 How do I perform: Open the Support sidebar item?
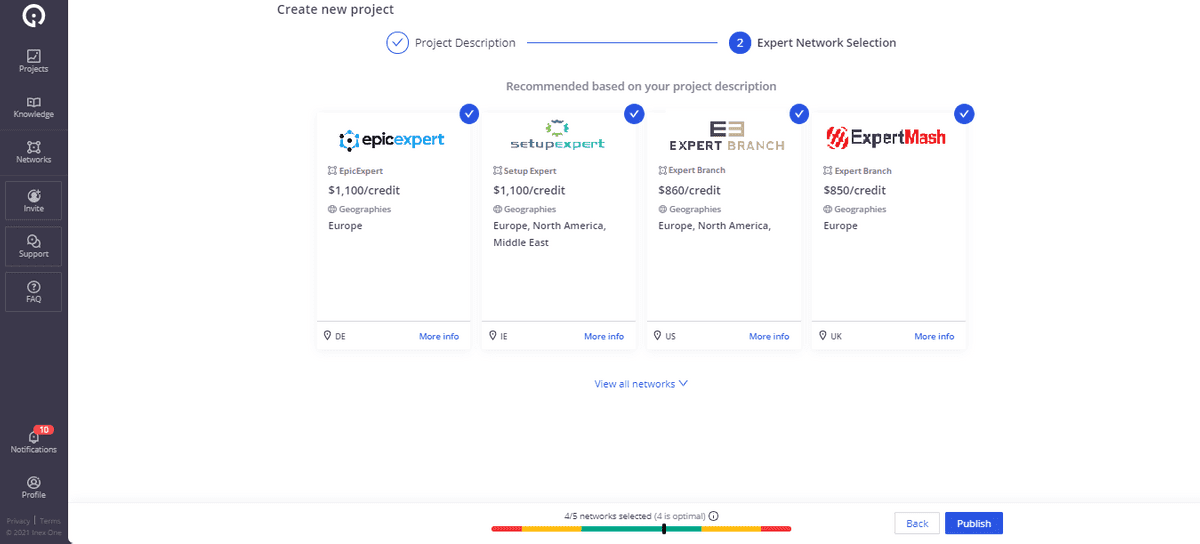[x=34, y=246]
